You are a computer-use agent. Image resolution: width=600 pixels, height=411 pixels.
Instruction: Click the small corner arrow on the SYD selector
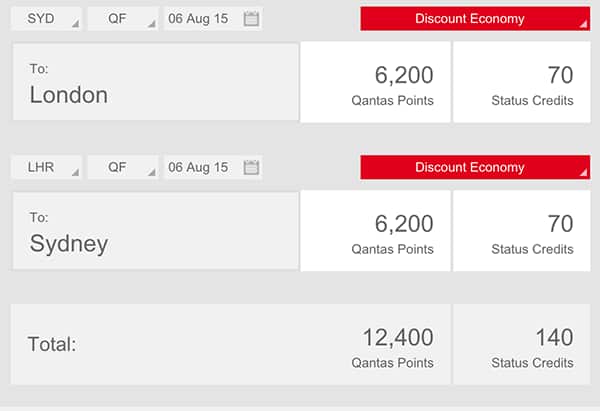75,25
